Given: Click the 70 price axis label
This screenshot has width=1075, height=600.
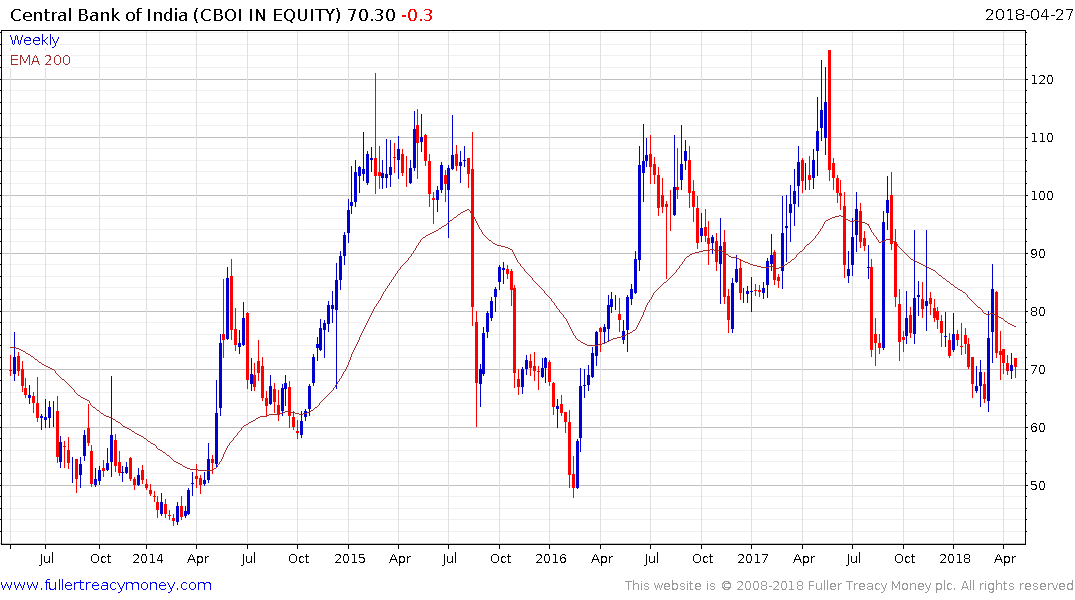Looking at the screenshot, I should pyautogui.click(x=1038, y=370).
